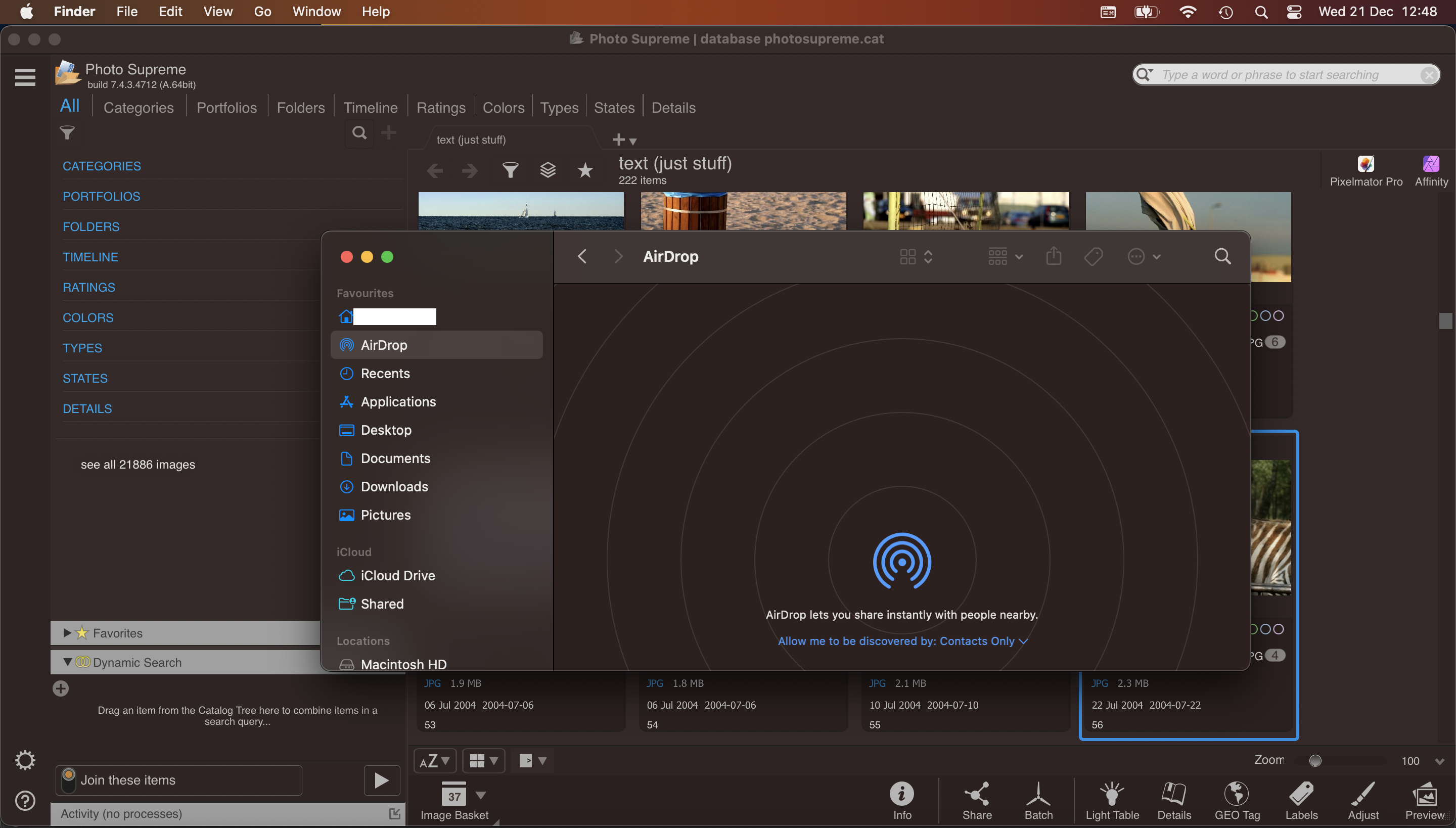Open the Go menu in menu bar

coord(262,11)
